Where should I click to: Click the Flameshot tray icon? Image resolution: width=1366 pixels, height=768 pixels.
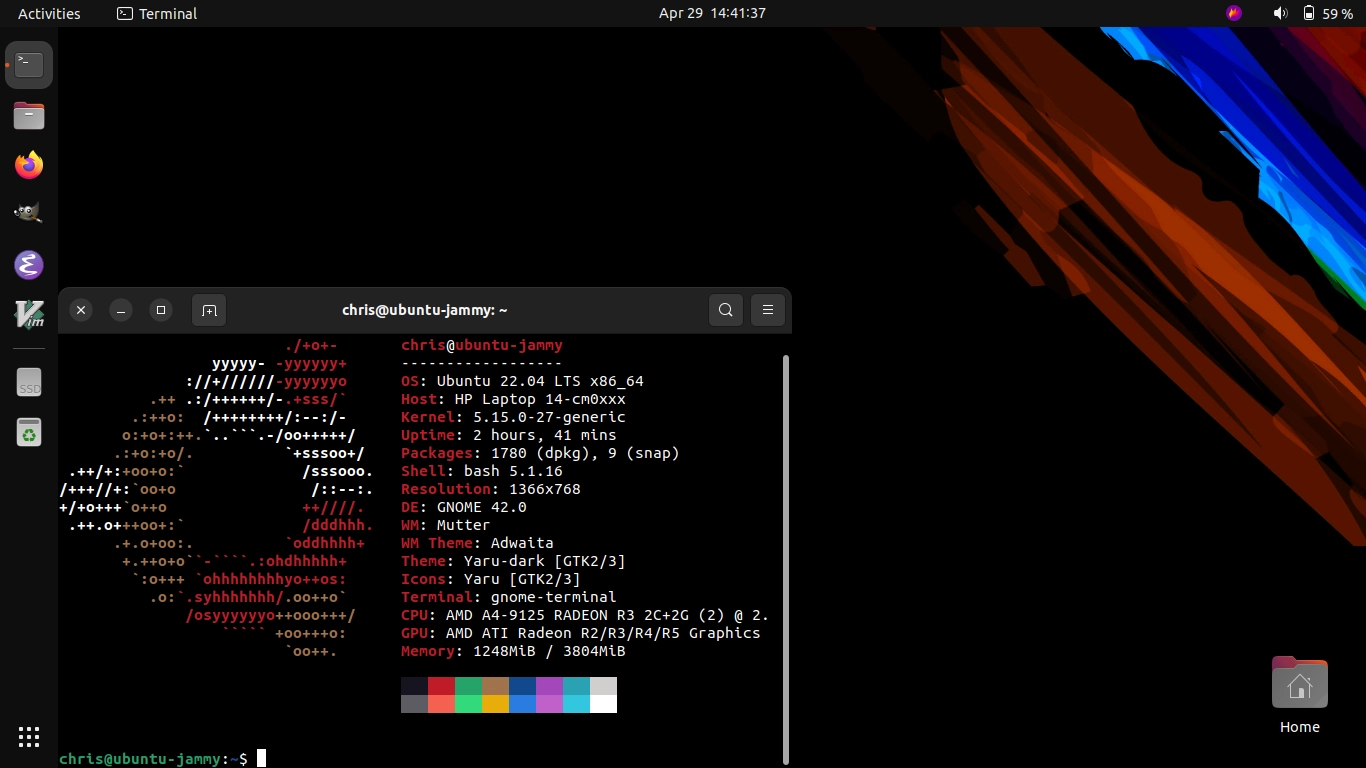pyautogui.click(x=1234, y=13)
